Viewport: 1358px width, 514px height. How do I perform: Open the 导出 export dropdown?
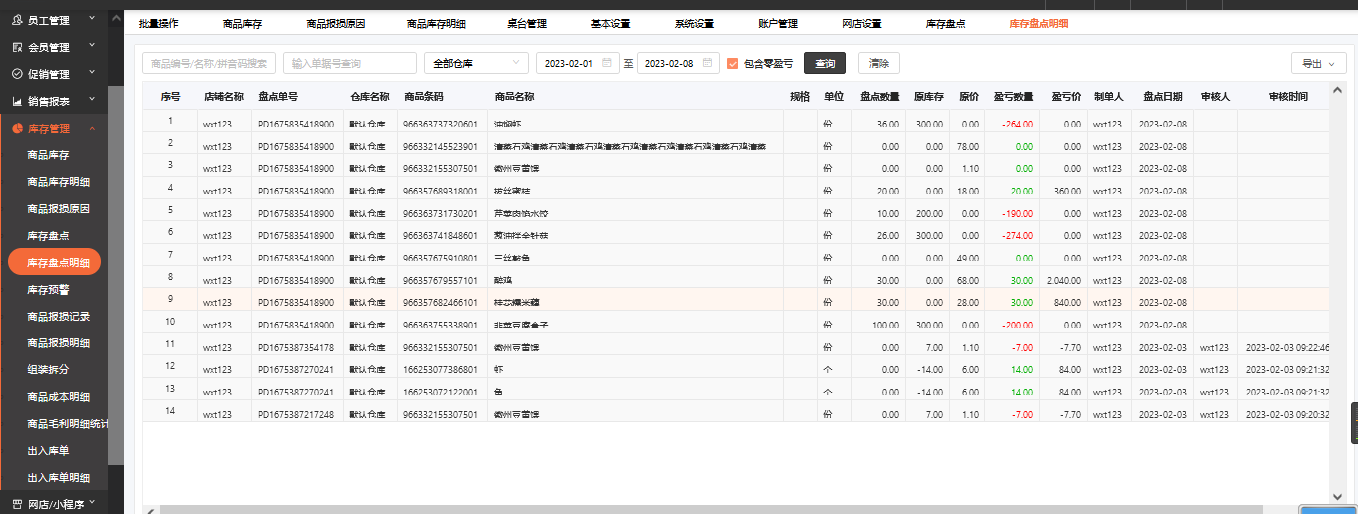tap(1318, 63)
